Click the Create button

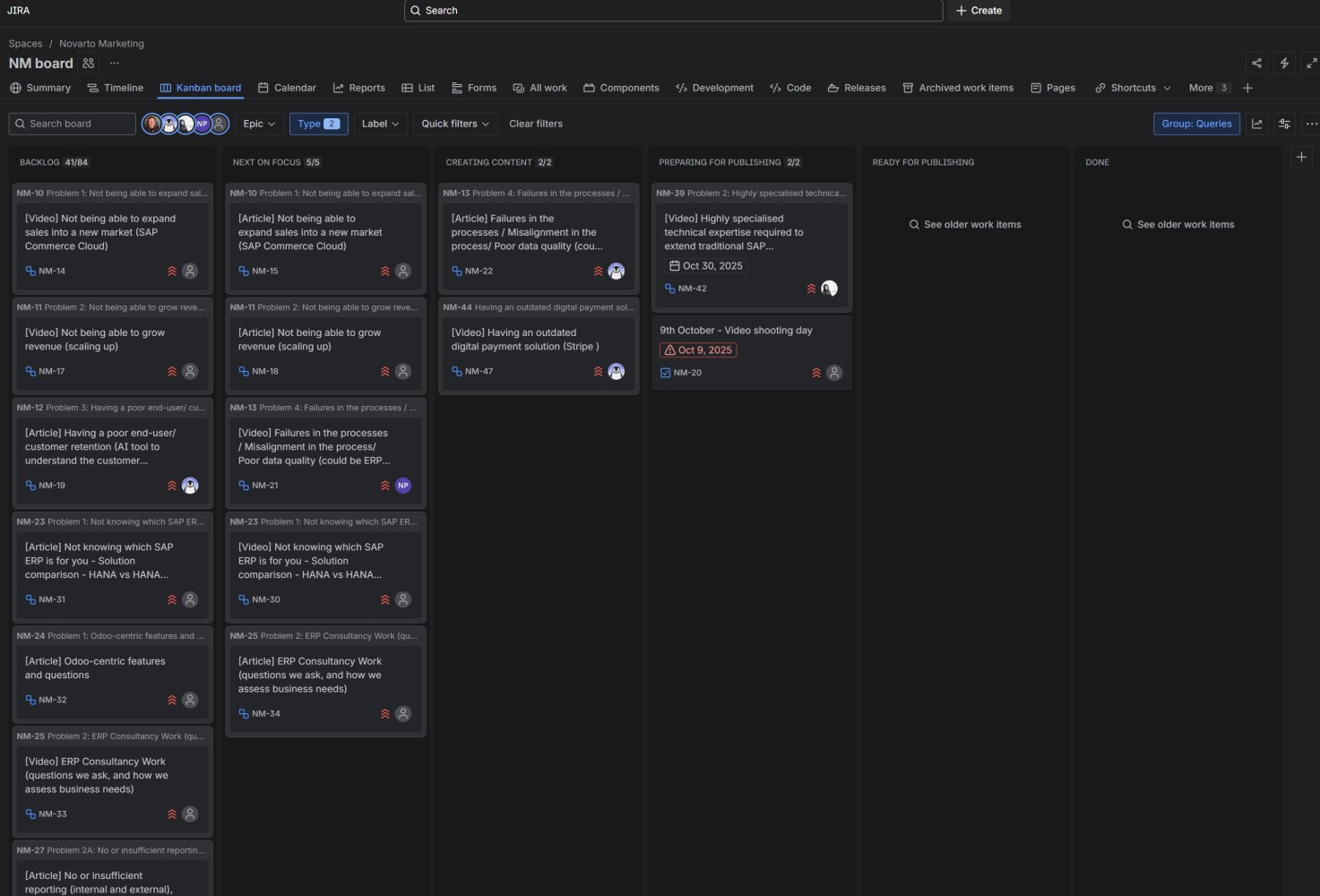pyautogui.click(x=979, y=11)
